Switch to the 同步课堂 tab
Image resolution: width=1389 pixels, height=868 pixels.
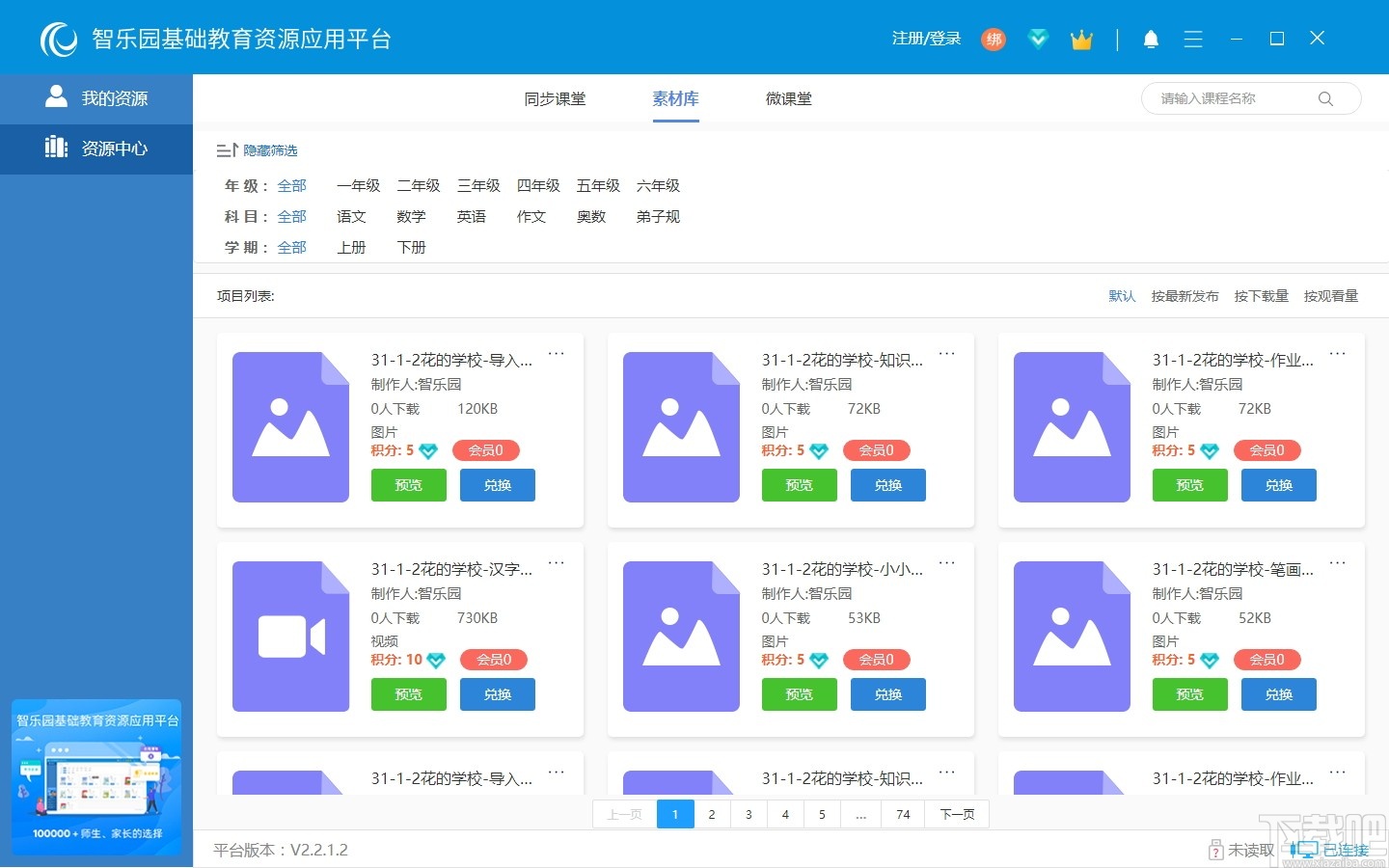[555, 98]
